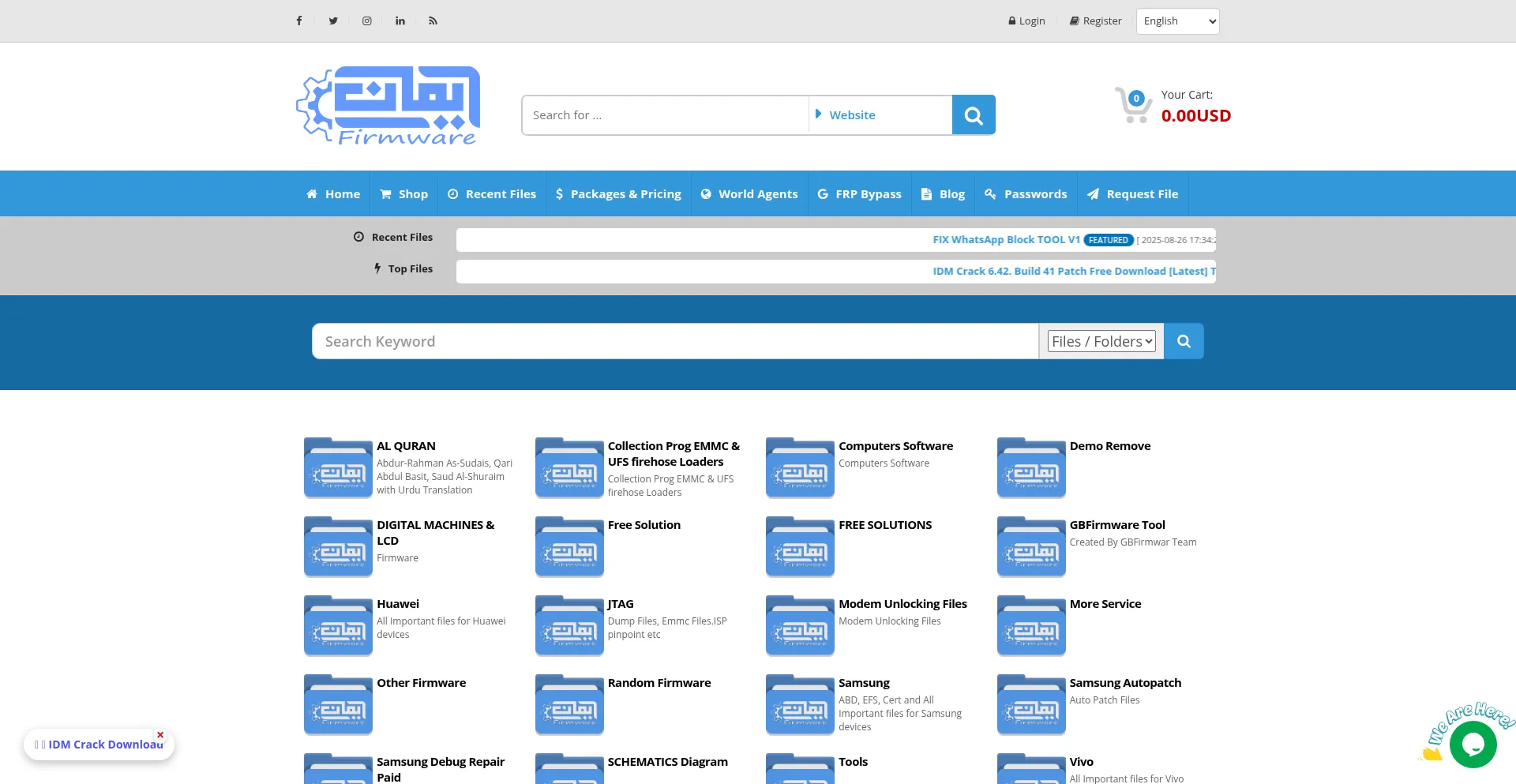Open the English language dropdown
1516x784 pixels.
(1177, 21)
